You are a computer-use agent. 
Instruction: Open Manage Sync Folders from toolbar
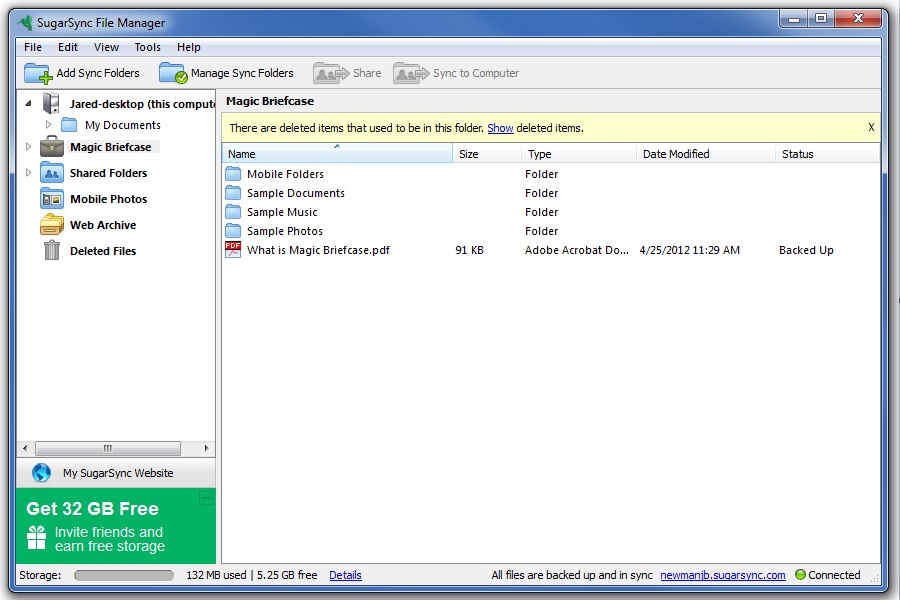tap(173, 73)
